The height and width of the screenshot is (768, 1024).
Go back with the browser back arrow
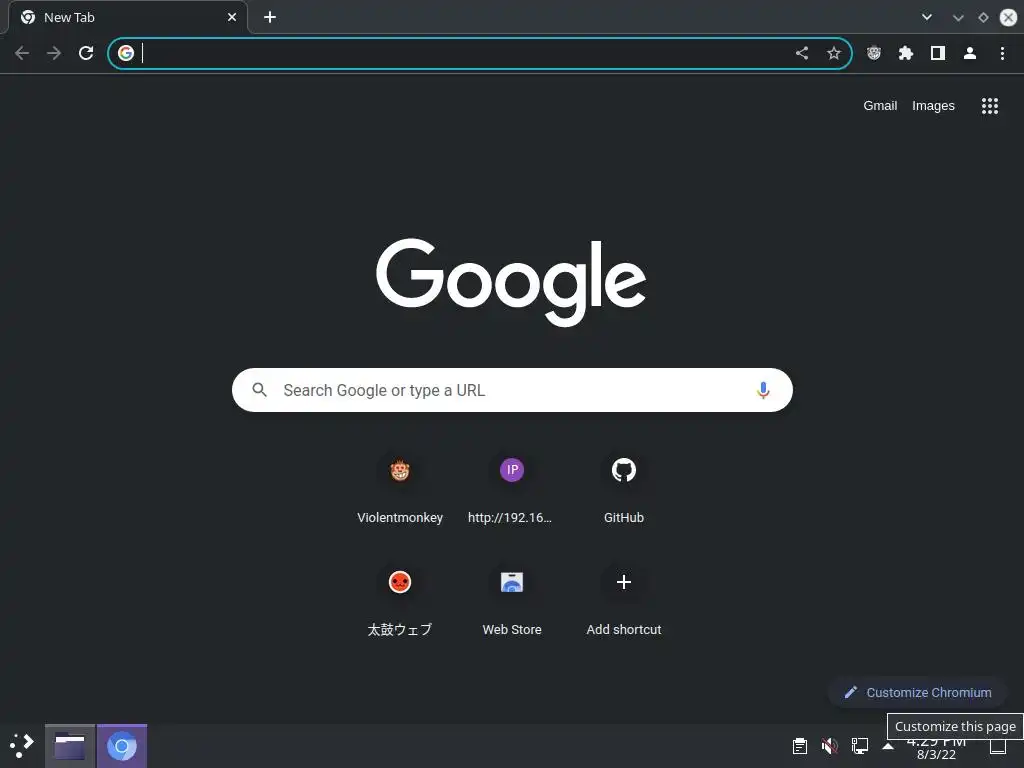click(x=22, y=53)
